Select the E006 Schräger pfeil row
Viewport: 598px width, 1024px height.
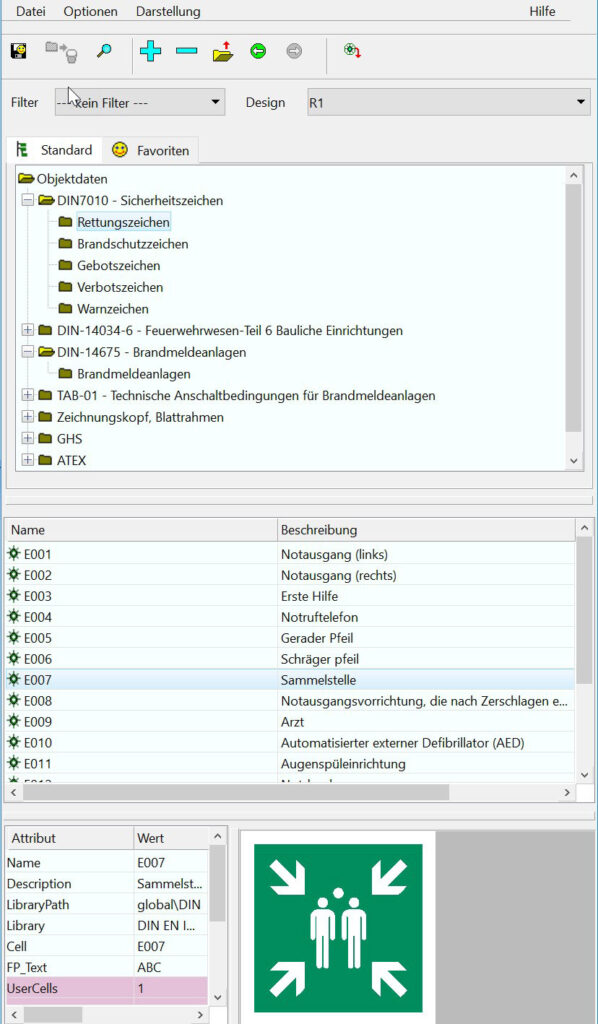tap(290, 659)
